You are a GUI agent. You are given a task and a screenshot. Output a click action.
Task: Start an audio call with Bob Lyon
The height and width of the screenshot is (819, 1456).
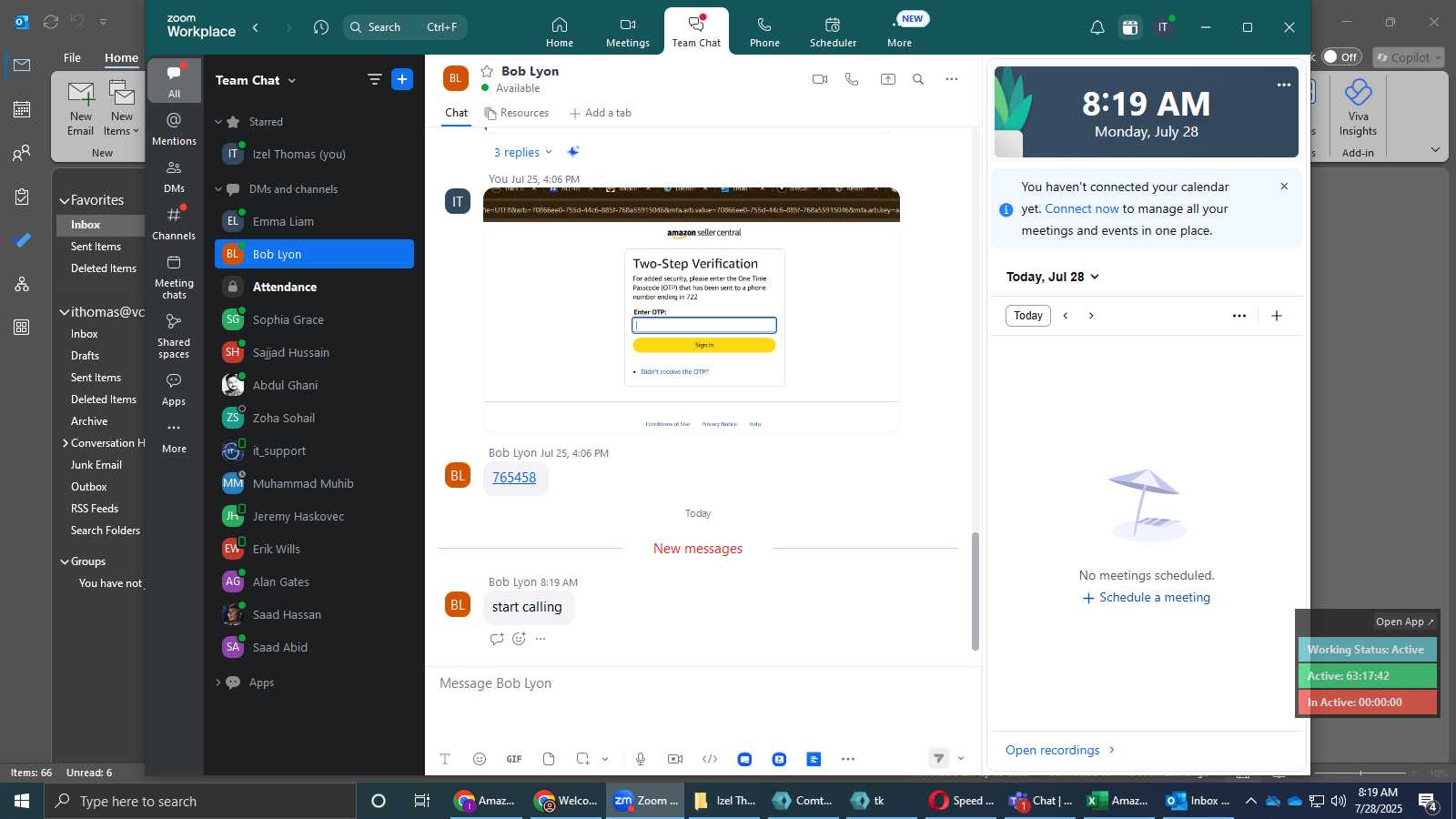click(852, 79)
